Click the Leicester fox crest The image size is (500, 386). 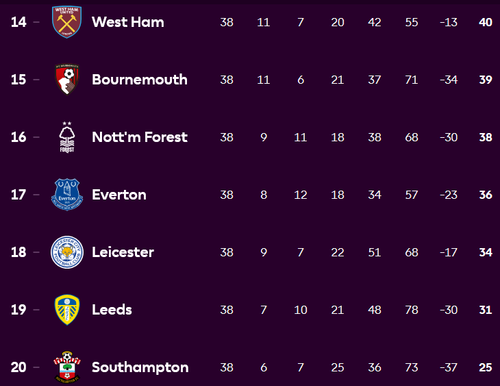[67, 252]
